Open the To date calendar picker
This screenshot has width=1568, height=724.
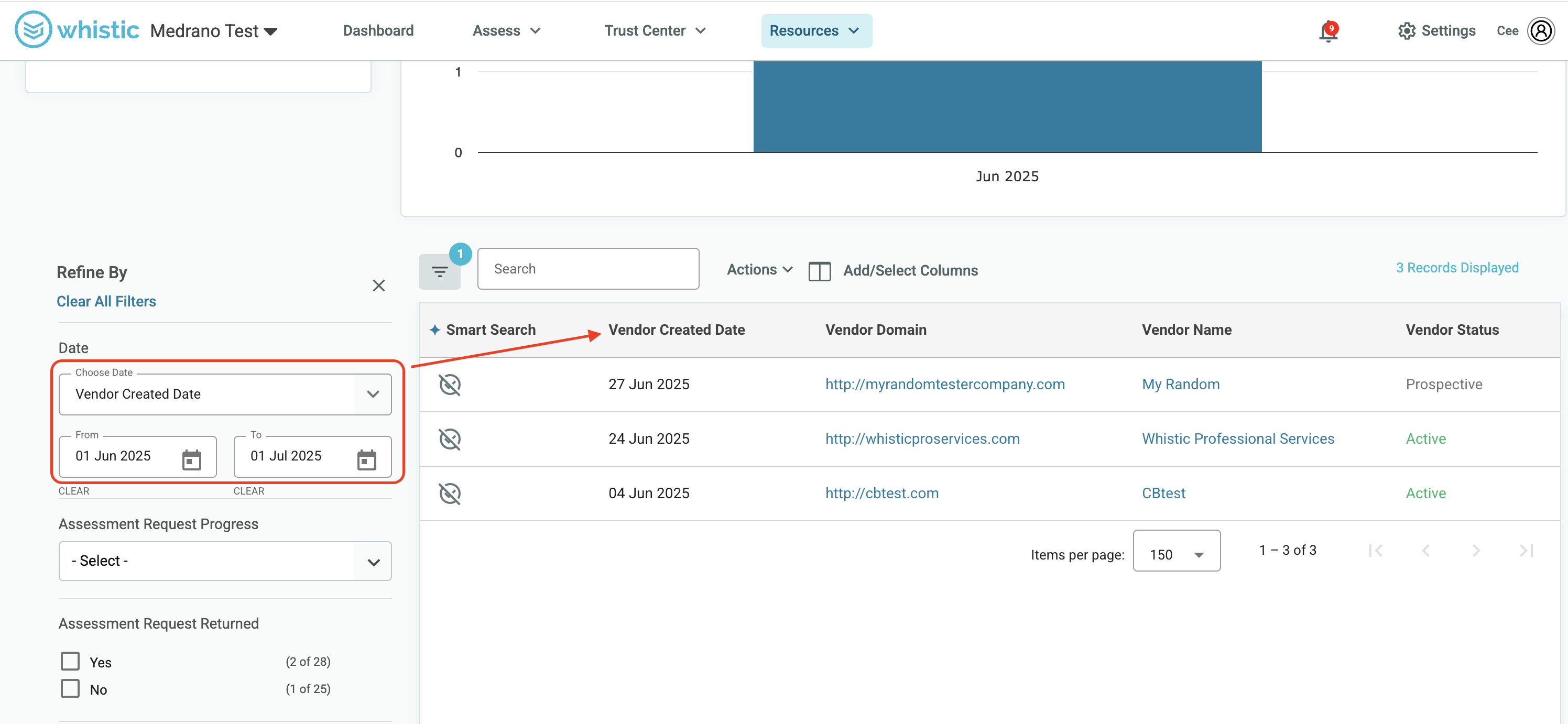click(366, 459)
